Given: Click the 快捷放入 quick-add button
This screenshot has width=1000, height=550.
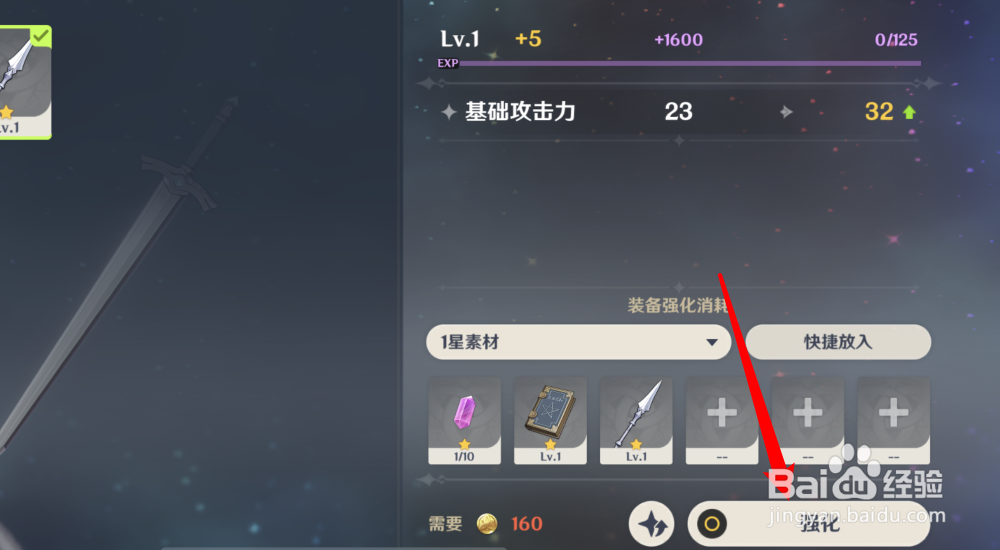Looking at the screenshot, I should pyautogui.click(x=838, y=342).
